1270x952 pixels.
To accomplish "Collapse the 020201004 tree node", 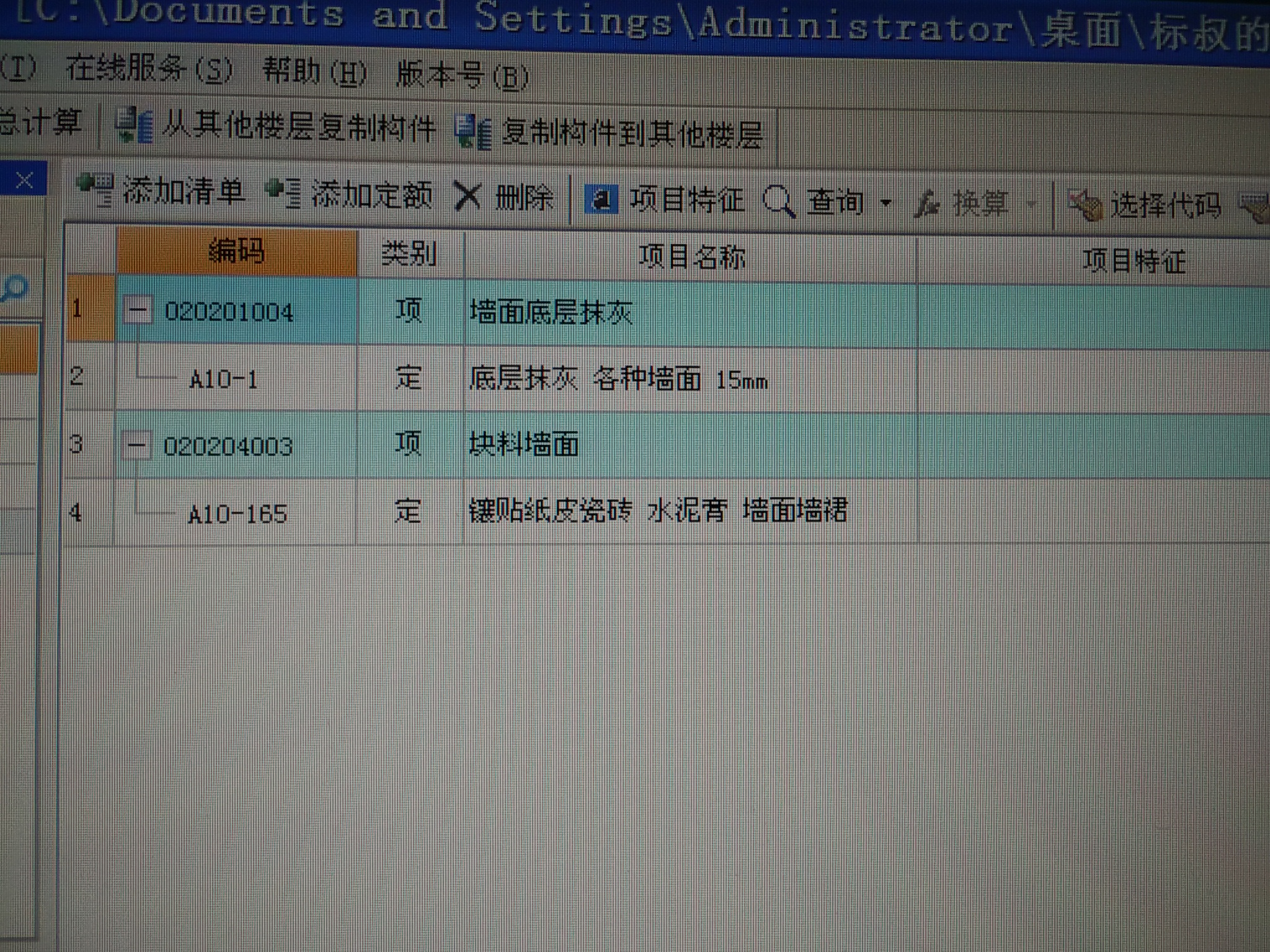I will tap(137, 309).
